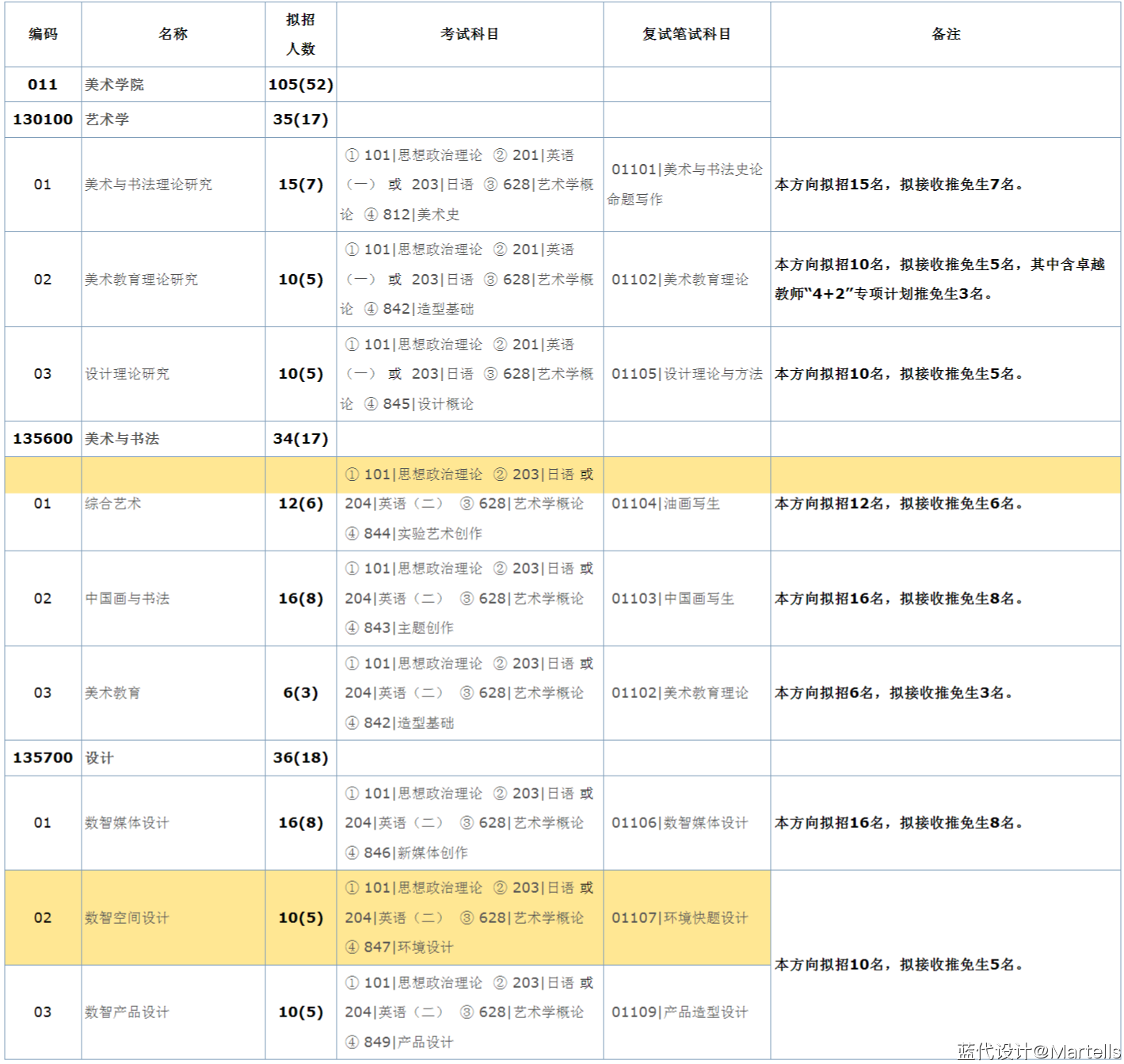This screenshot has height=1064, width=1124.
Task: Select the 135600 code cell
Action: point(43,439)
